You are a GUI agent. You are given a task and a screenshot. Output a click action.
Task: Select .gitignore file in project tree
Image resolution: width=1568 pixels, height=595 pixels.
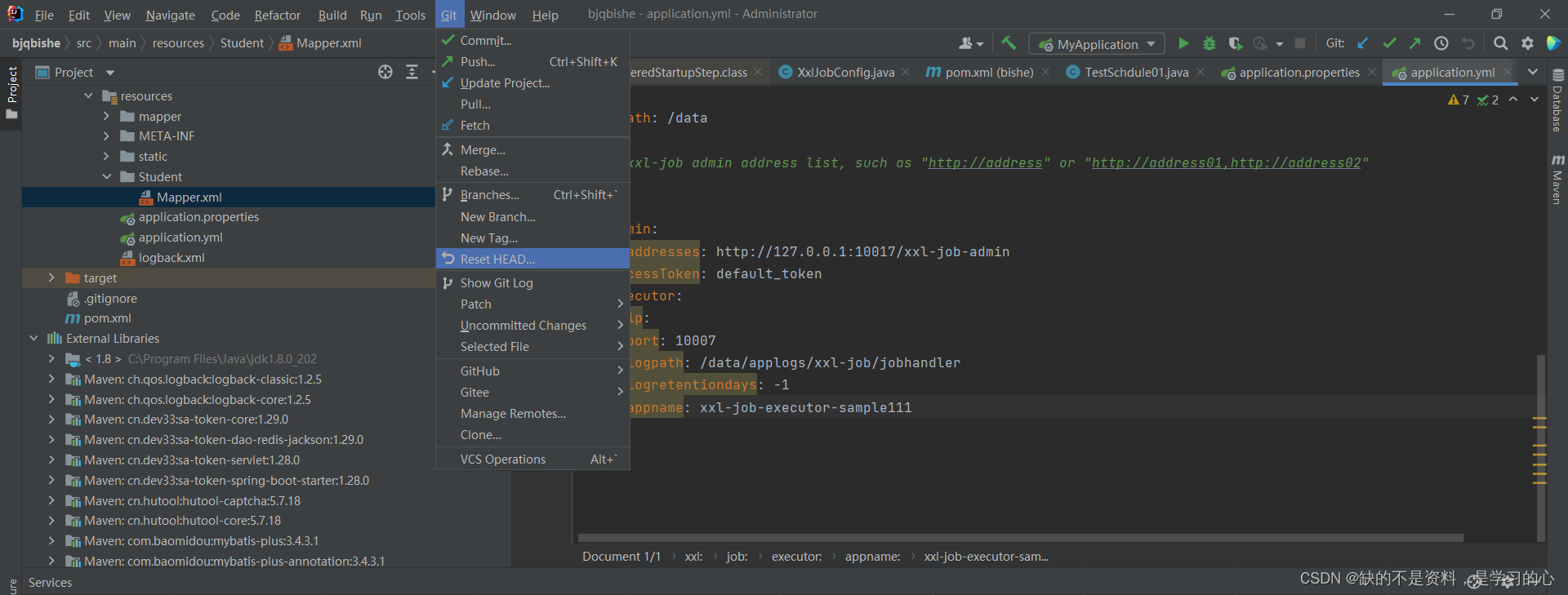110,298
